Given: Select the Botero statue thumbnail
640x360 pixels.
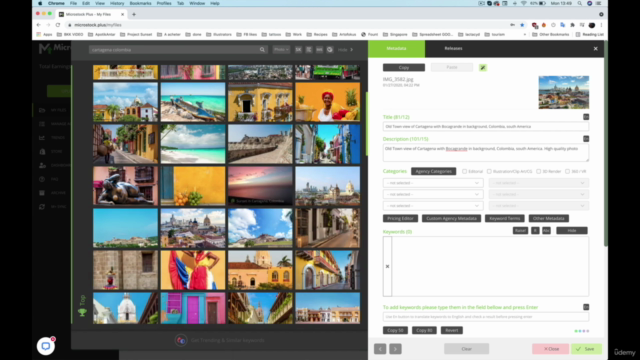Looking at the screenshot, I should point(125,186).
